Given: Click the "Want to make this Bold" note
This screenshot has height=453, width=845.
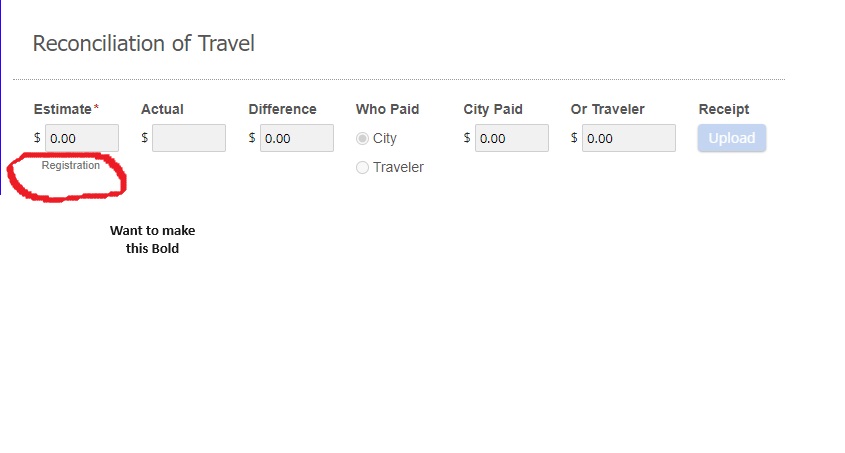Looking at the screenshot, I should (x=152, y=239).
